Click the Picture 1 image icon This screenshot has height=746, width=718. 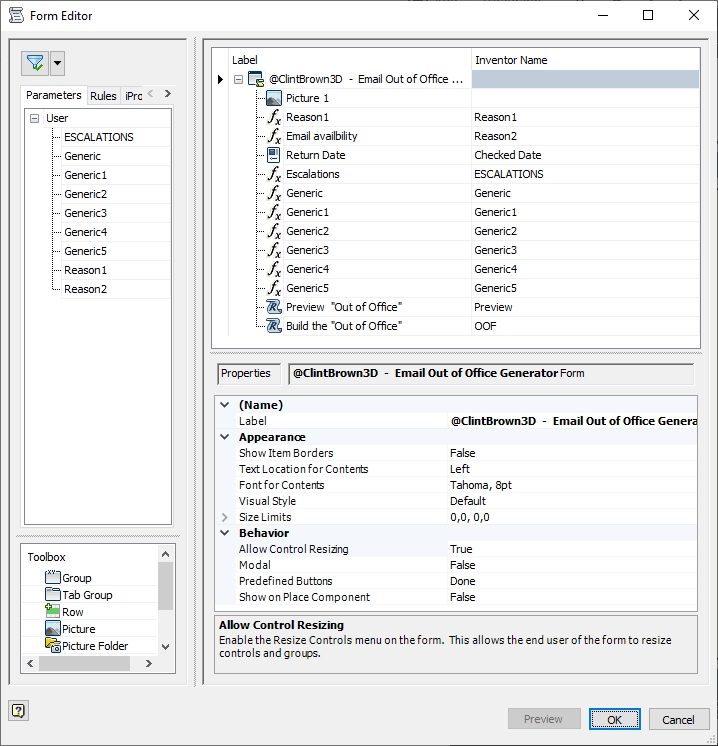click(274, 98)
